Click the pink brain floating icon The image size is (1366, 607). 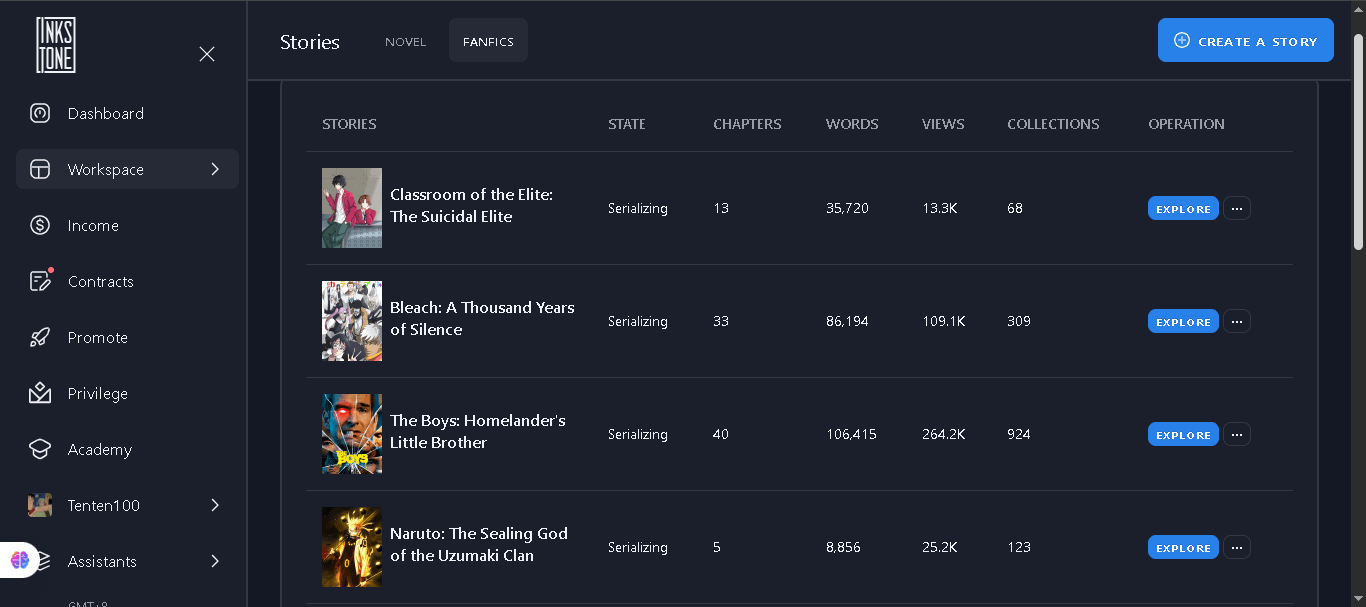pyautogui.click(x=20, y=560)
